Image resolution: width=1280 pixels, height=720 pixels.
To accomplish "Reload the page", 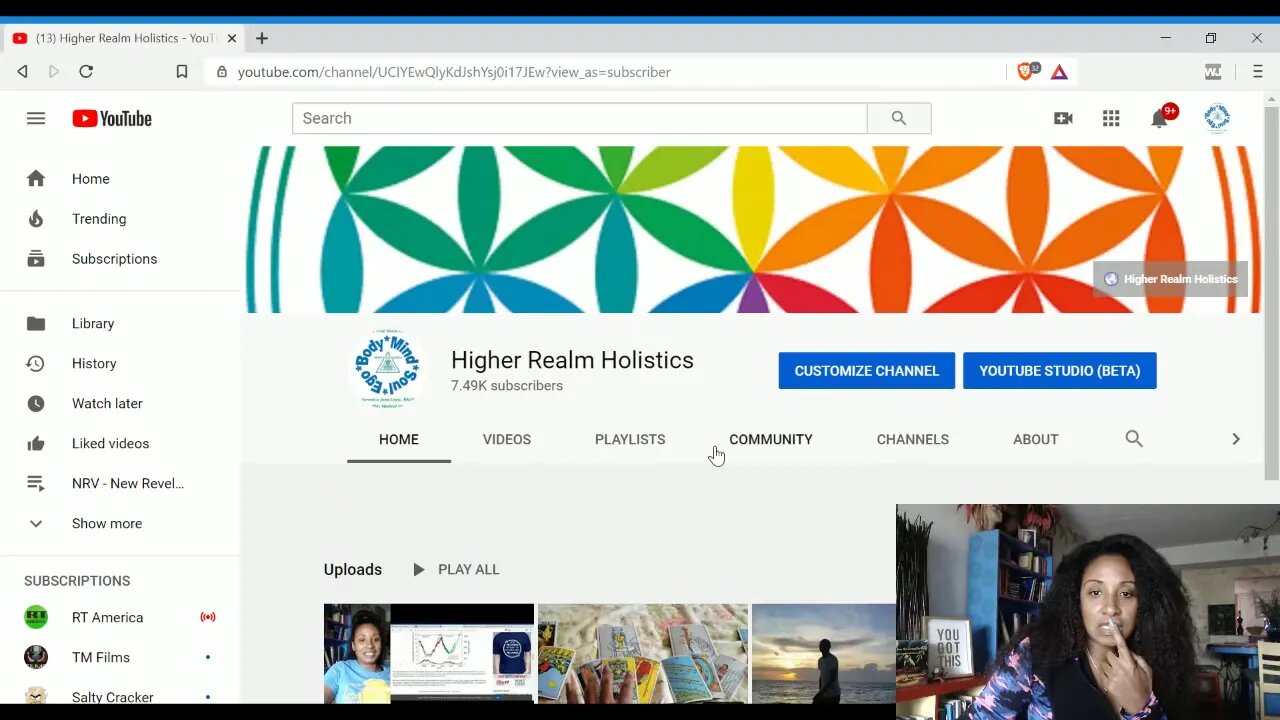I will click(86, 72).
